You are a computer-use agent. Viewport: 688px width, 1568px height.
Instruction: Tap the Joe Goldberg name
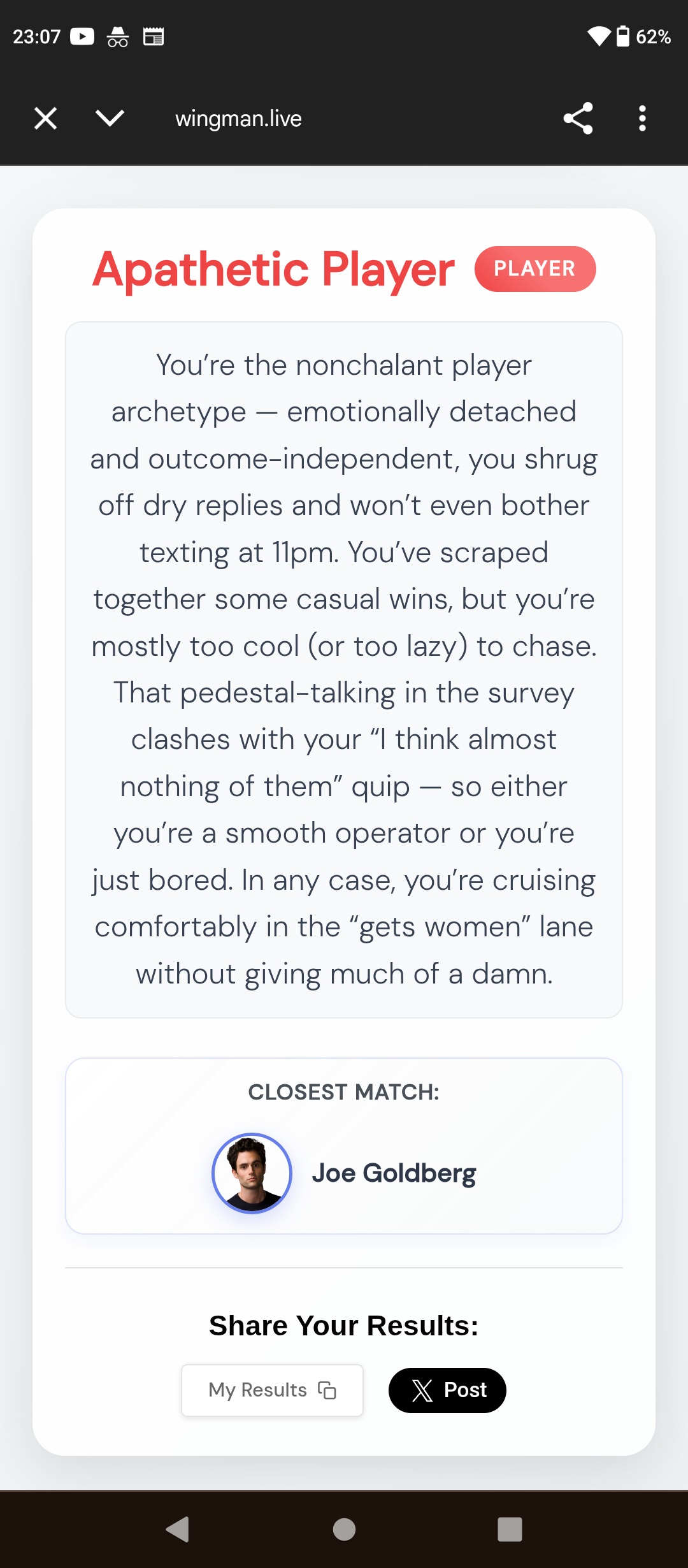(394, 1173)
